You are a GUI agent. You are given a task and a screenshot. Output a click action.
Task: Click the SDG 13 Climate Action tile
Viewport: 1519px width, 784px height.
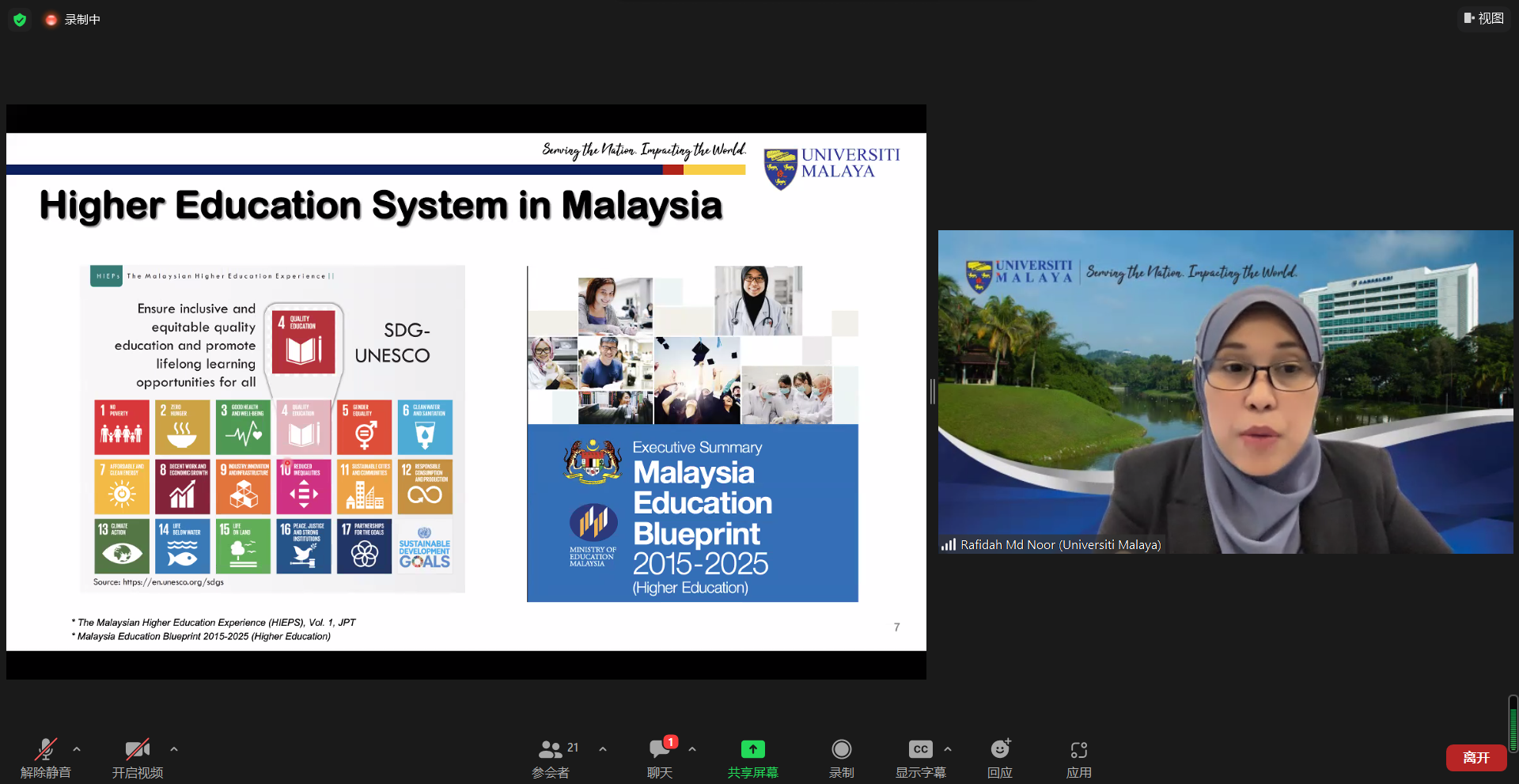(x=122, y=546)
